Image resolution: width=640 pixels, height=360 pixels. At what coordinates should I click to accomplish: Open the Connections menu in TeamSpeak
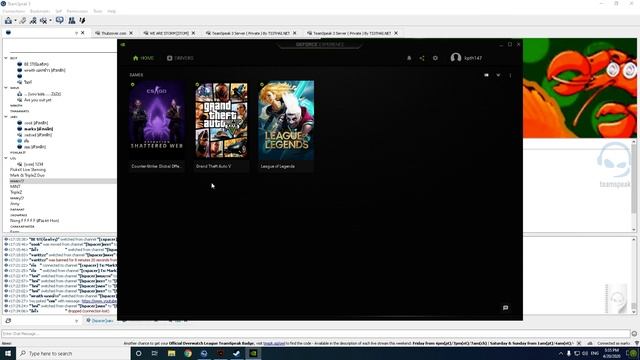click(x=13, y=11)
